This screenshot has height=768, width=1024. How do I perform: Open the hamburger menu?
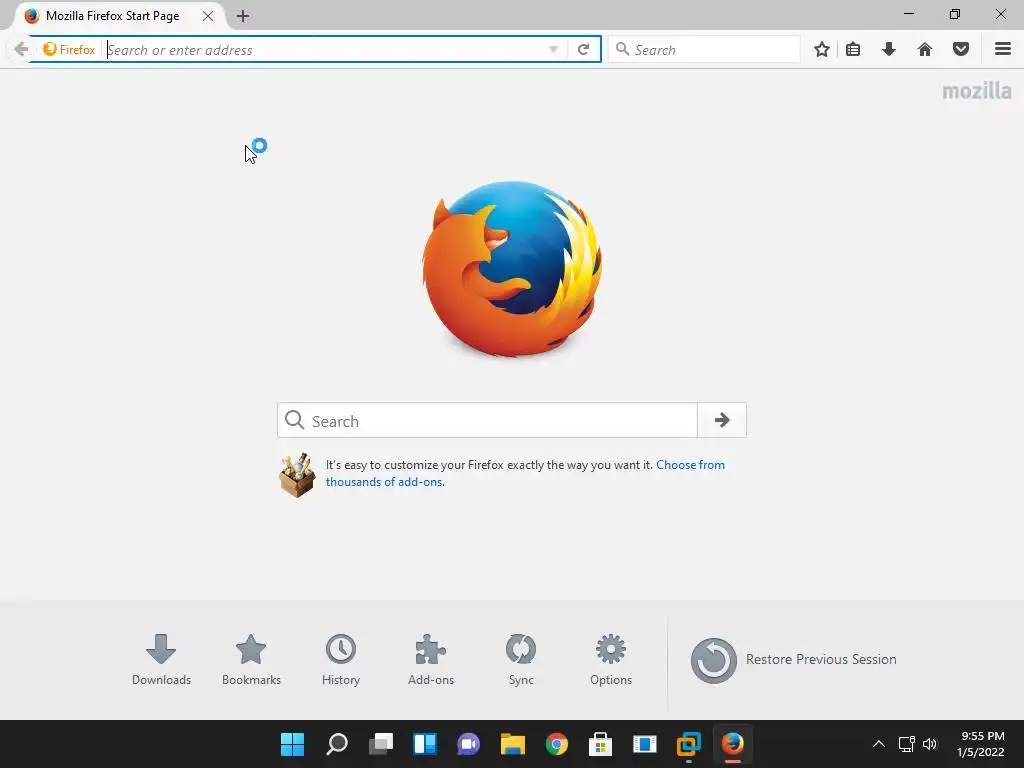tap(1002, 49)
